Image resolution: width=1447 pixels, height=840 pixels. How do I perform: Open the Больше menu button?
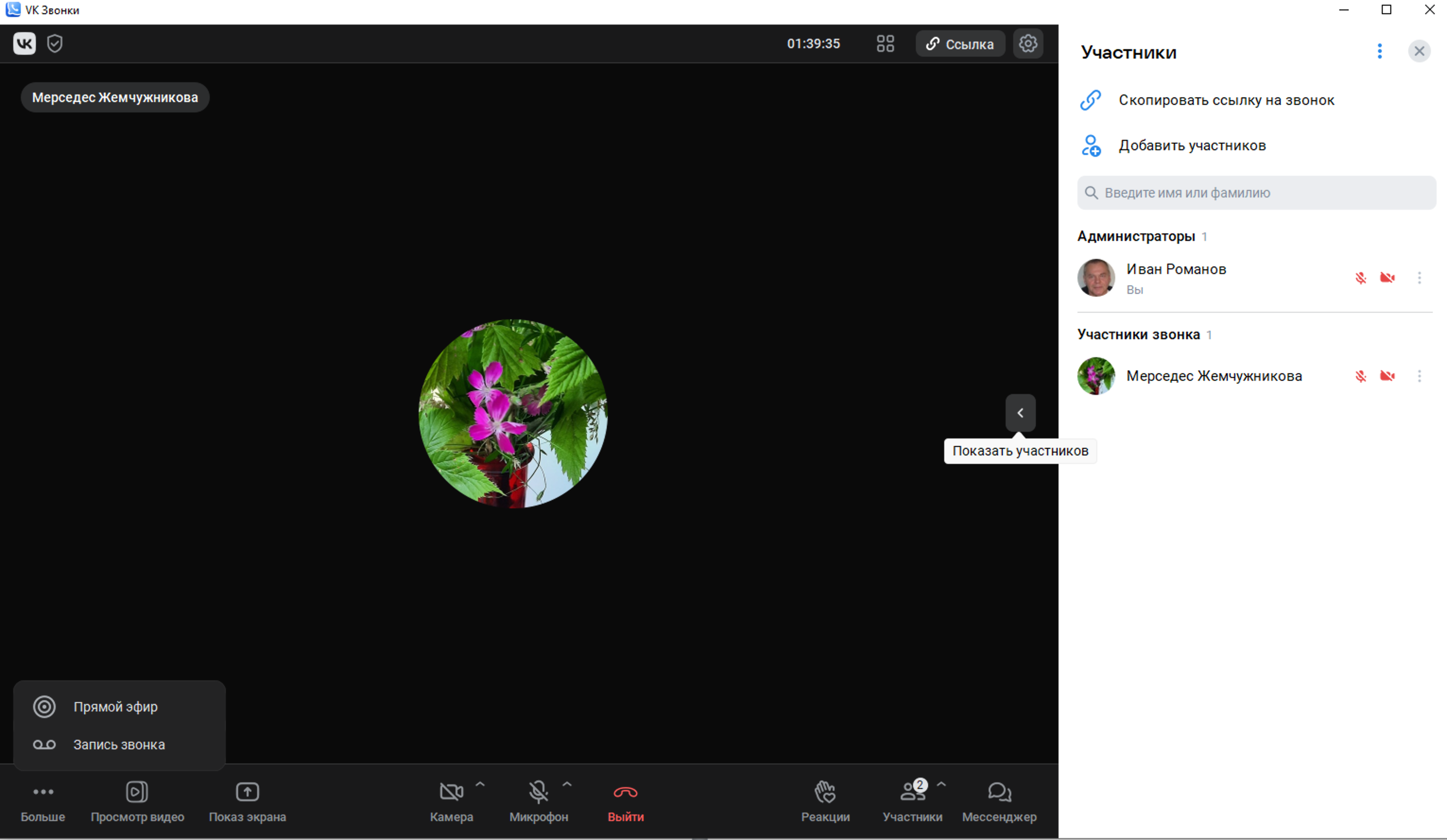click(43, 802)
